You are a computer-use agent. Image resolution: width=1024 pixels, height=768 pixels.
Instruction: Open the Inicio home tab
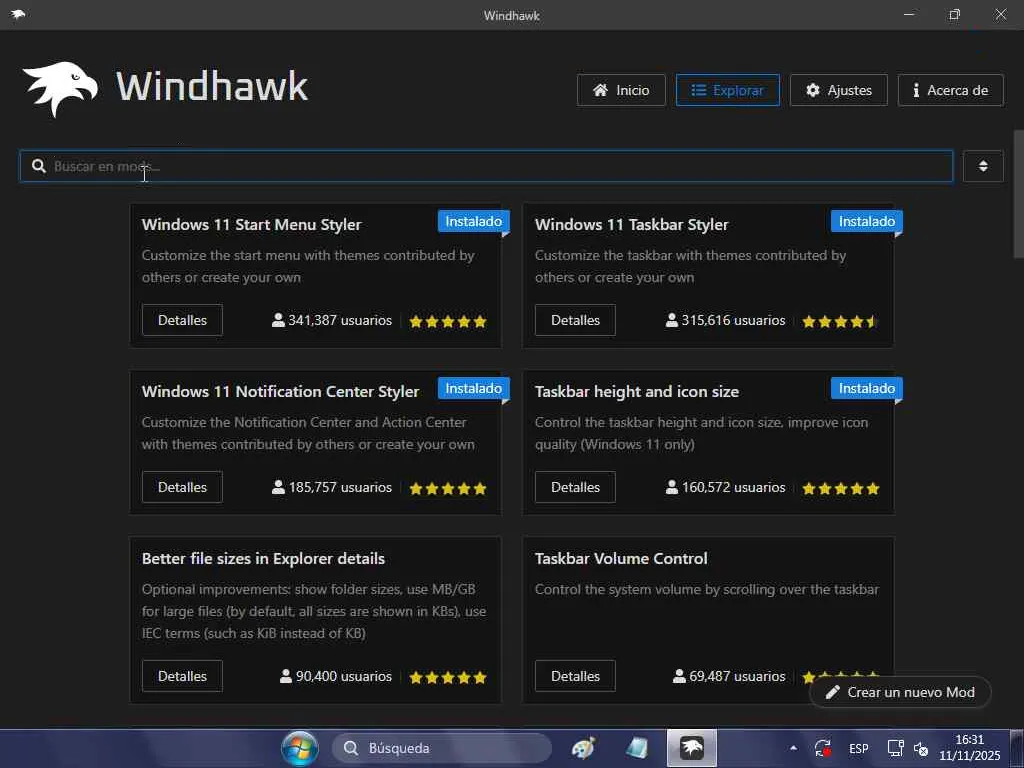pos(621,90)
